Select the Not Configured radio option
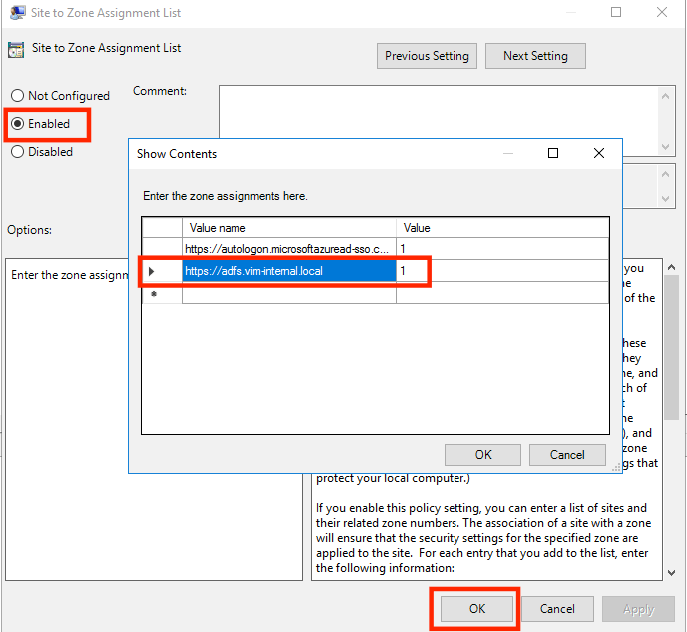This screenshot has height=632, width=687. click(x=18, y=96)
